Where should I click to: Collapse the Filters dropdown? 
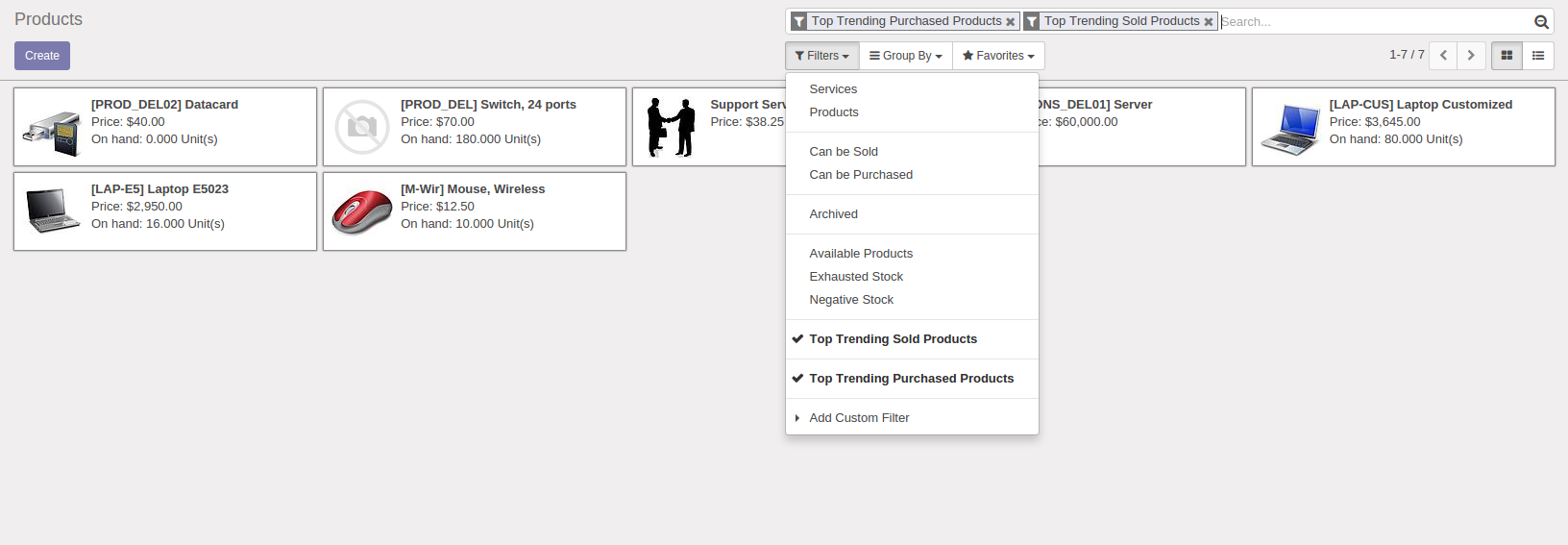click(x=822, y=56)
